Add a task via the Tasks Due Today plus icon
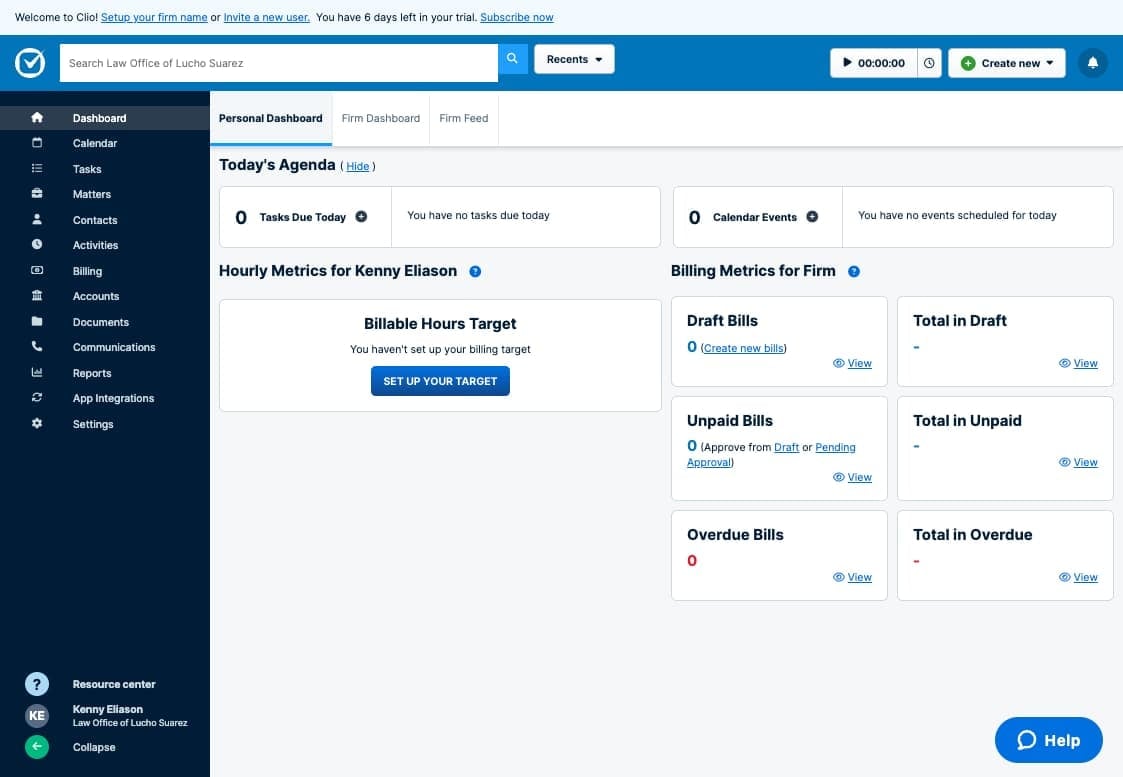 pyautogui.click(x=361, y=216)
